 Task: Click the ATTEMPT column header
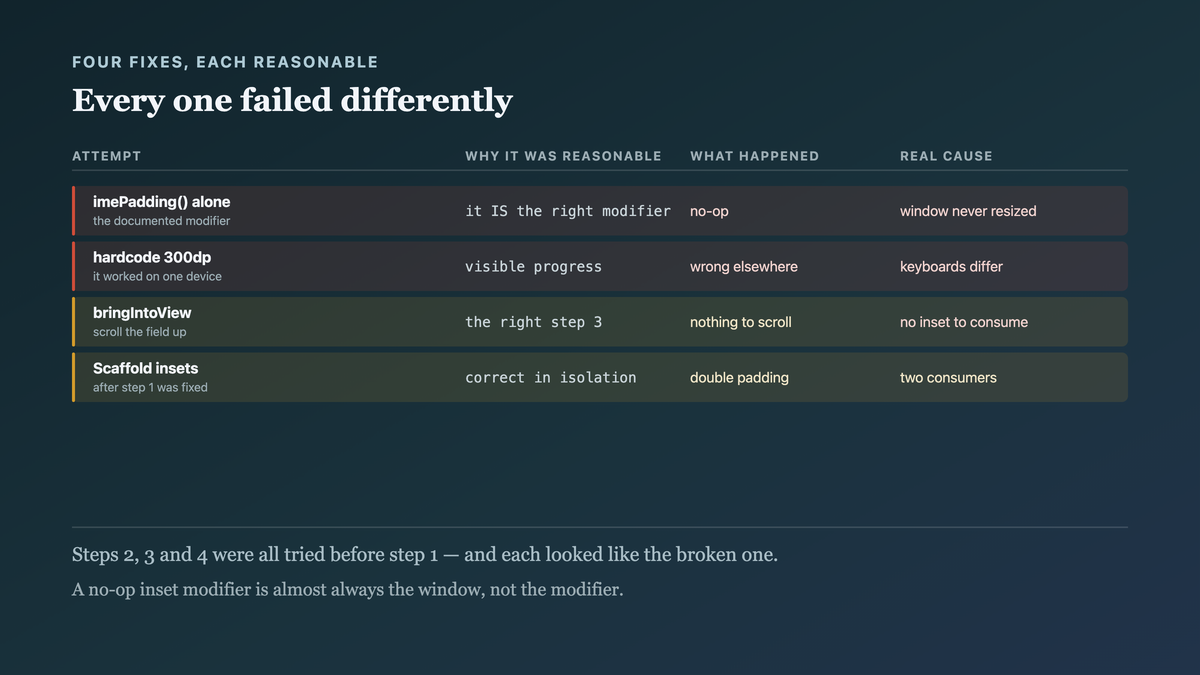106,156
